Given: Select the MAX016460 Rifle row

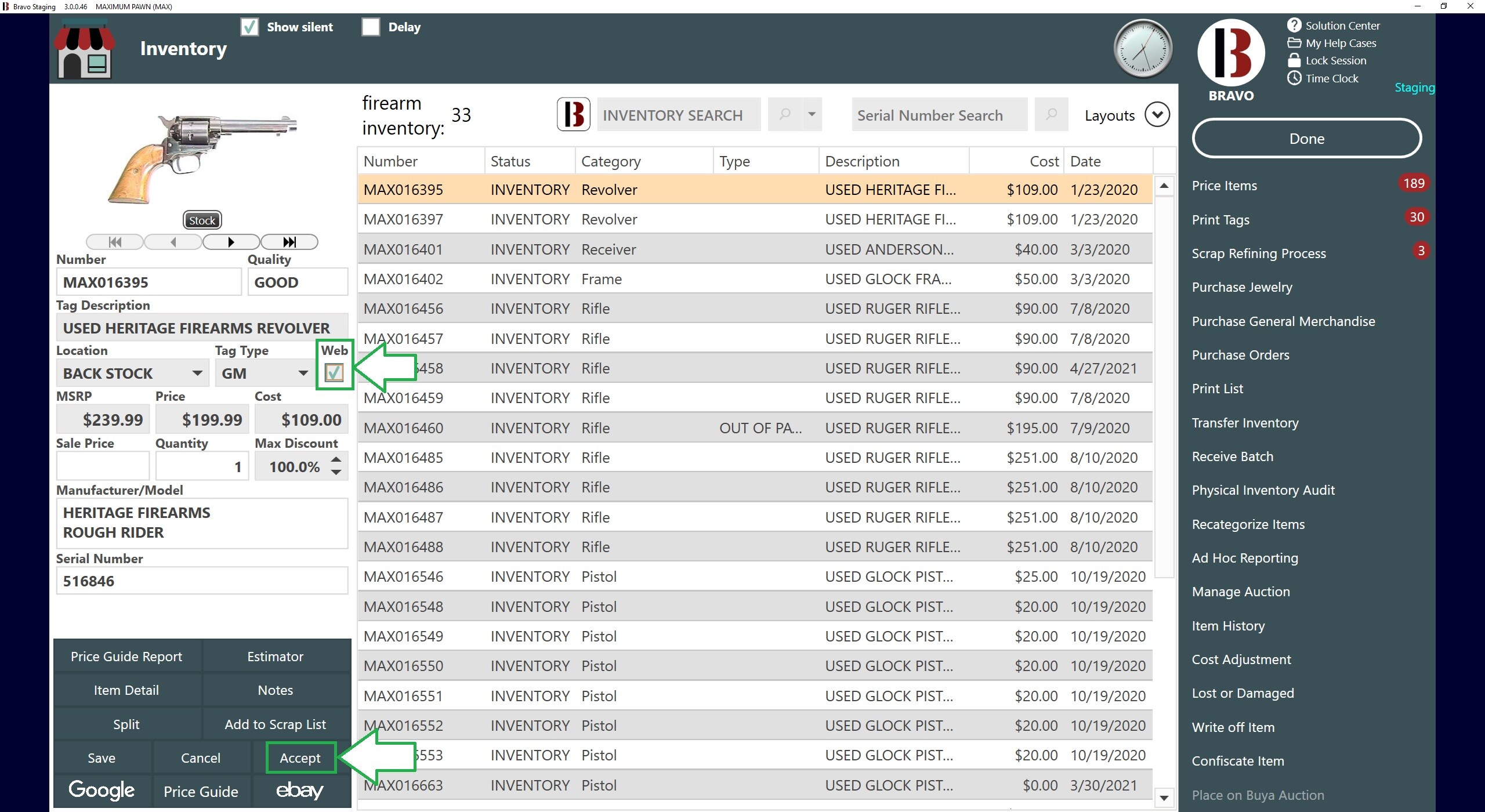Looking at the screenshot, I should click(x=755, y=428).
